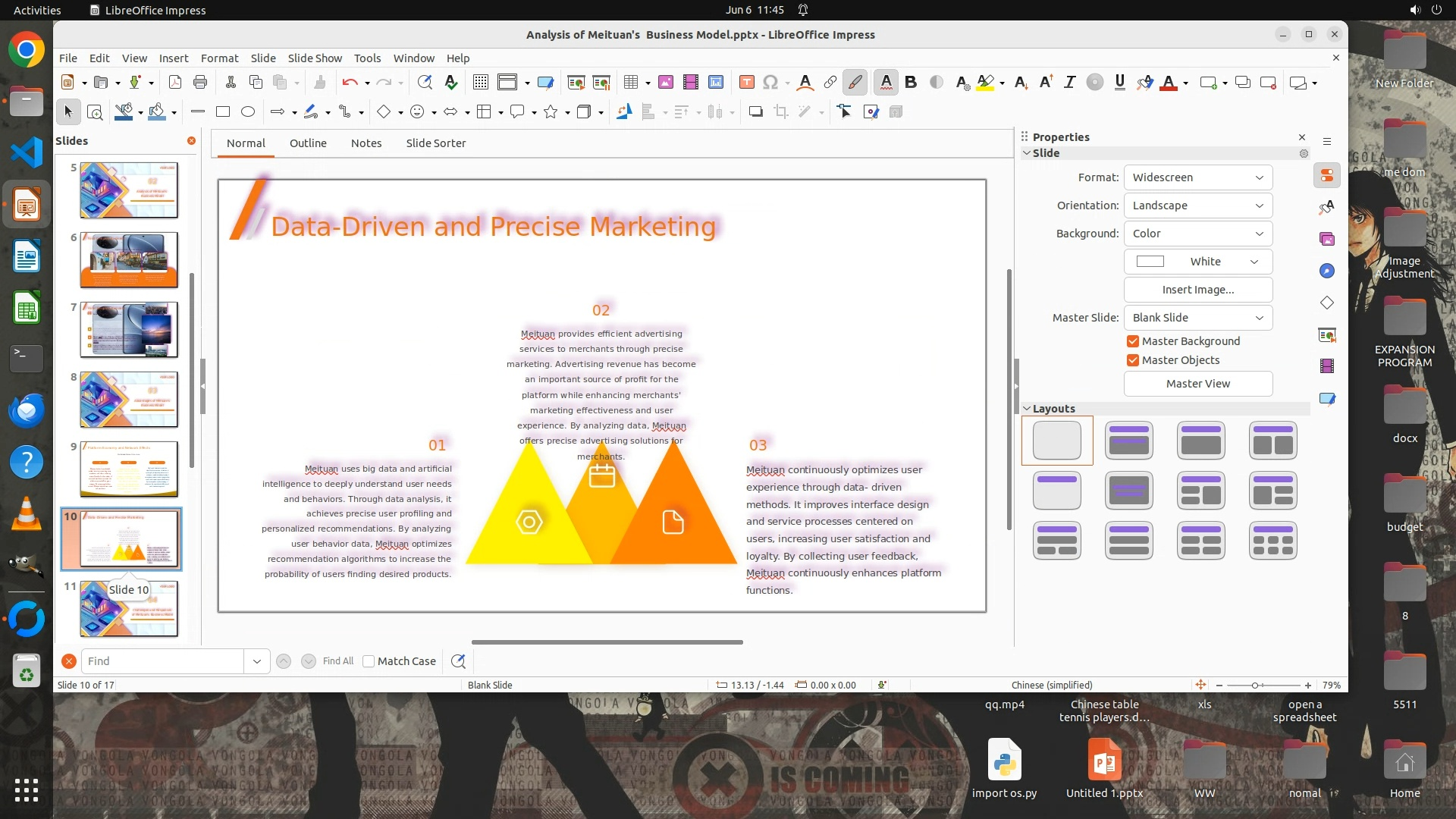The image size is (1456, 819).
Task: Click the Insert Image... button
Action: click(1197, 290)
